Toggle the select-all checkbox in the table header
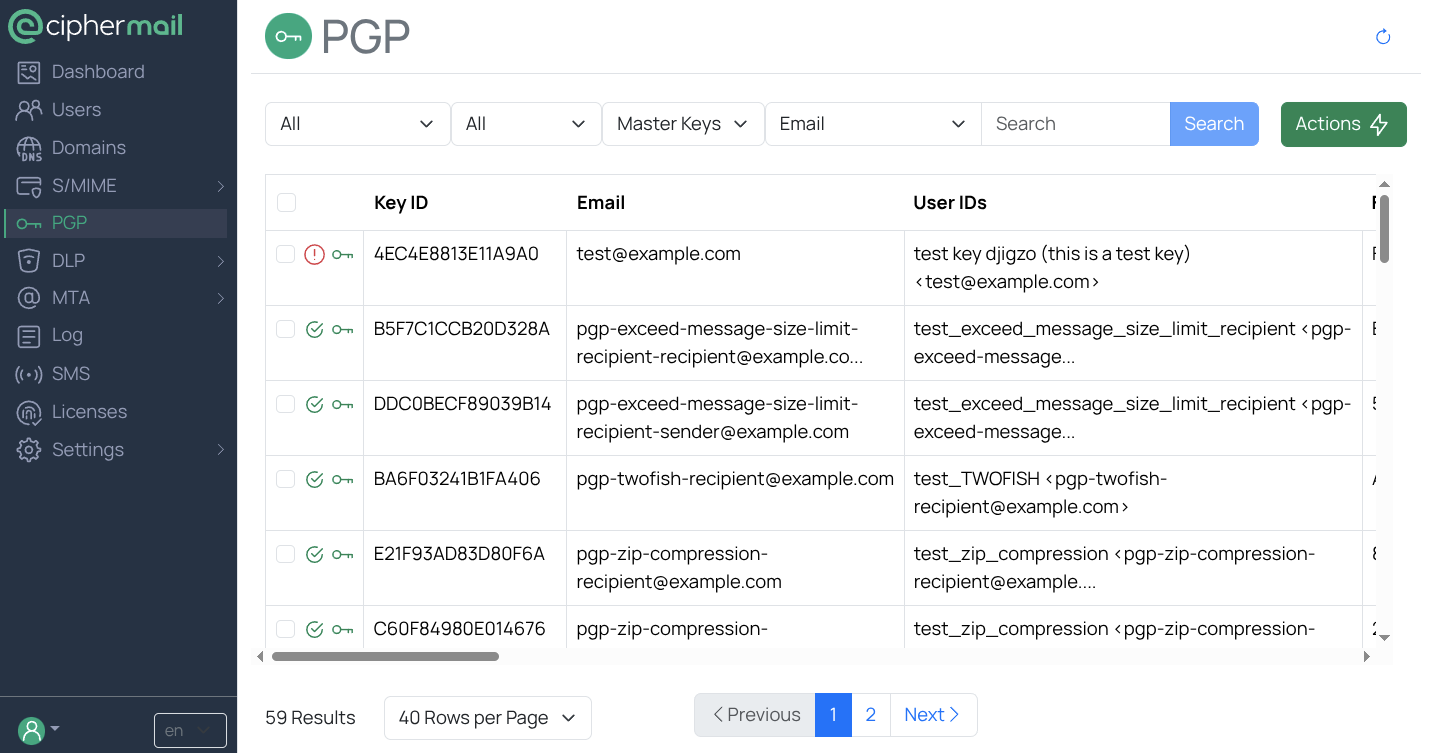Viewport: 1434px width, 753px height. (x=286, y=203)
